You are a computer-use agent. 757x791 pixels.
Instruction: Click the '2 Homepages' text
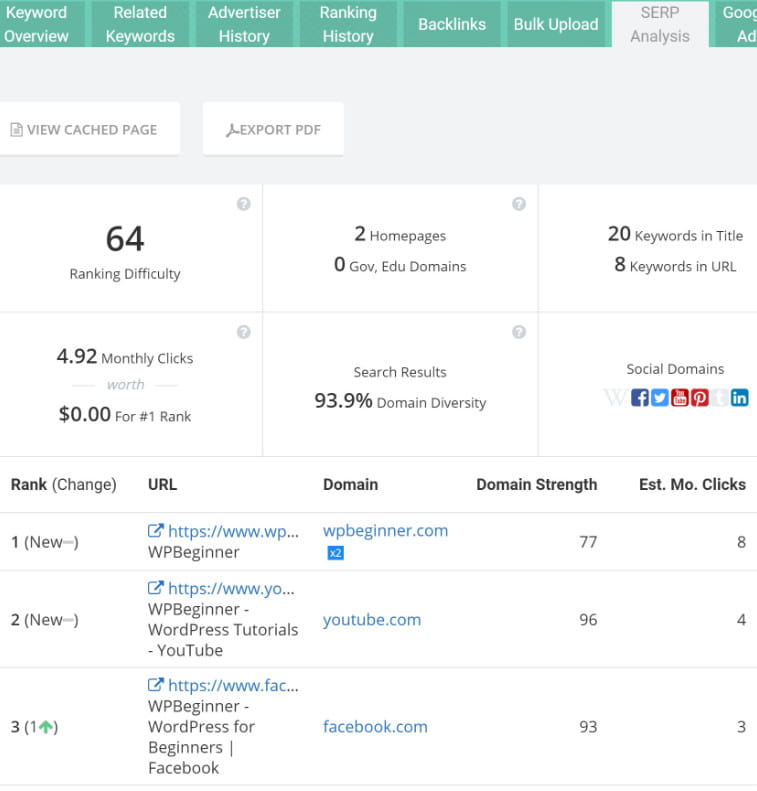point(400,235)
